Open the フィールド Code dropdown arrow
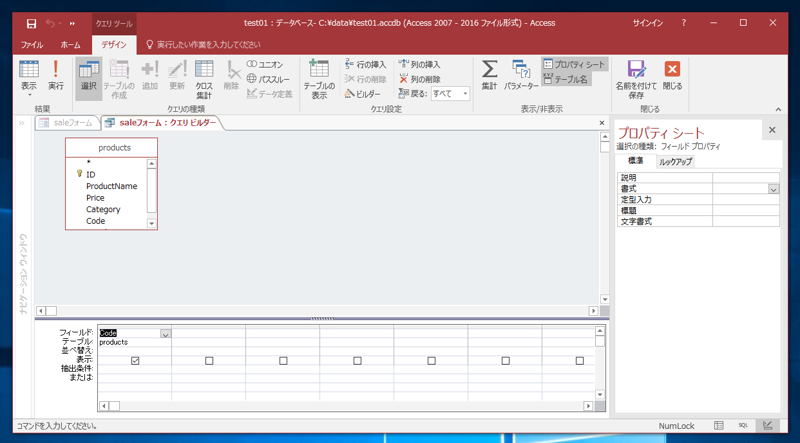The width and height of the screenshot is (800, 443). point(165,333)
